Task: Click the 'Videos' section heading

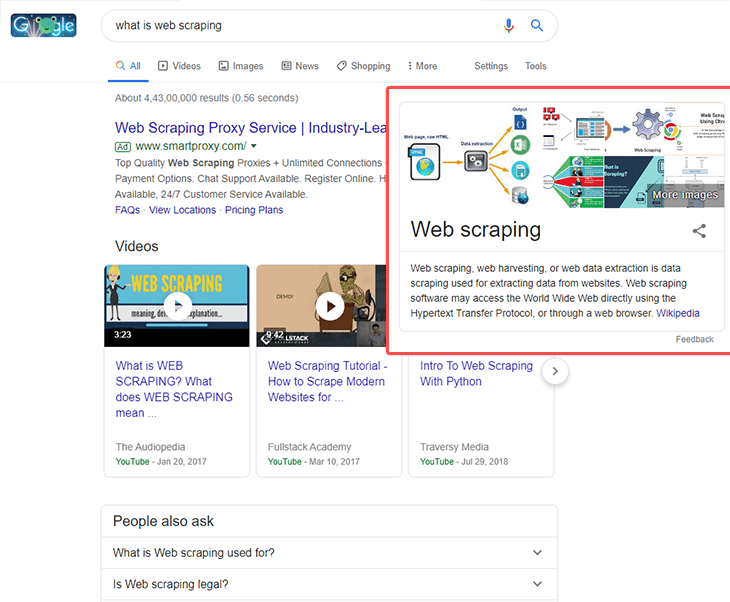Action: (x=136, y=246)
